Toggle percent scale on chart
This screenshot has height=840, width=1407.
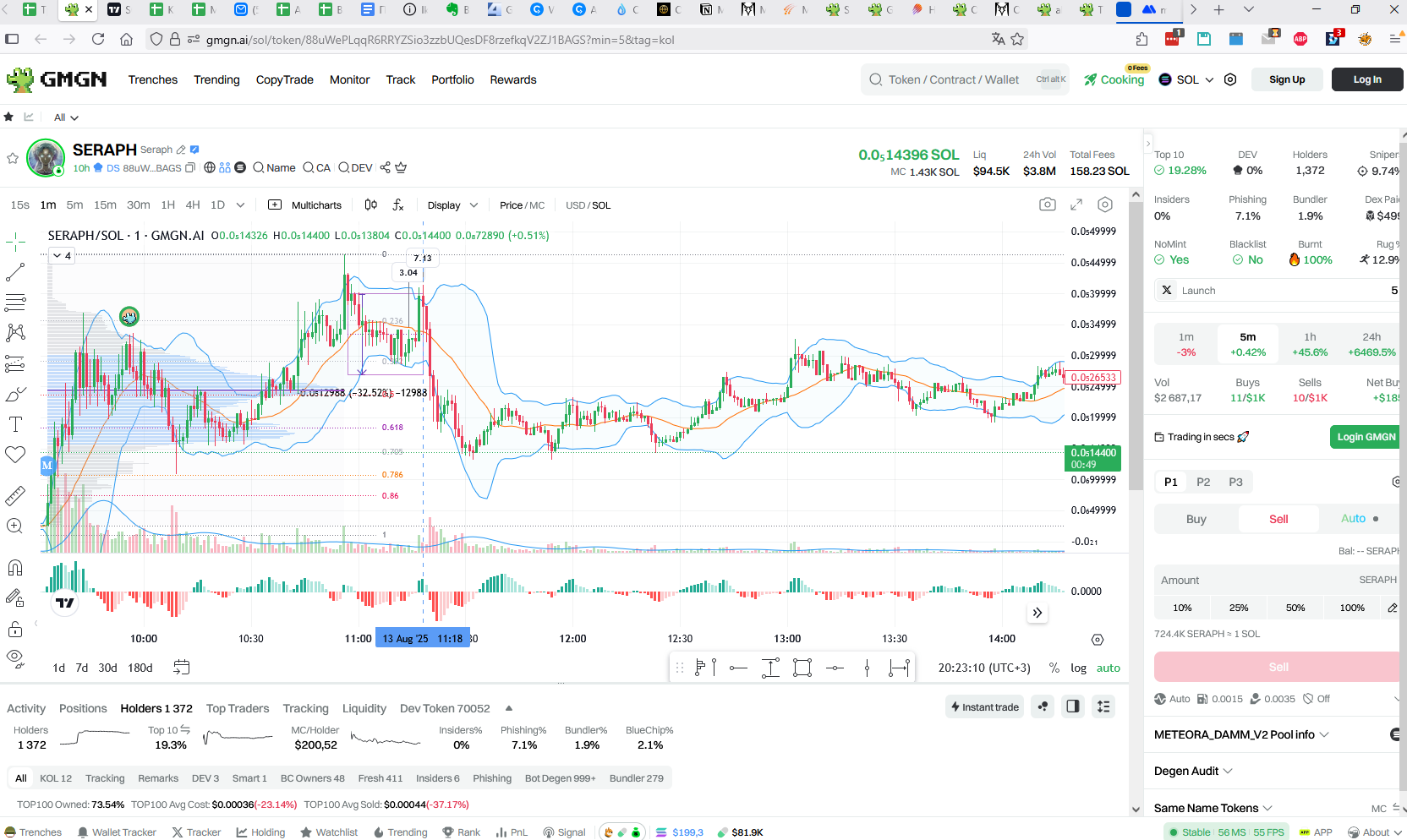[1054, 668]
